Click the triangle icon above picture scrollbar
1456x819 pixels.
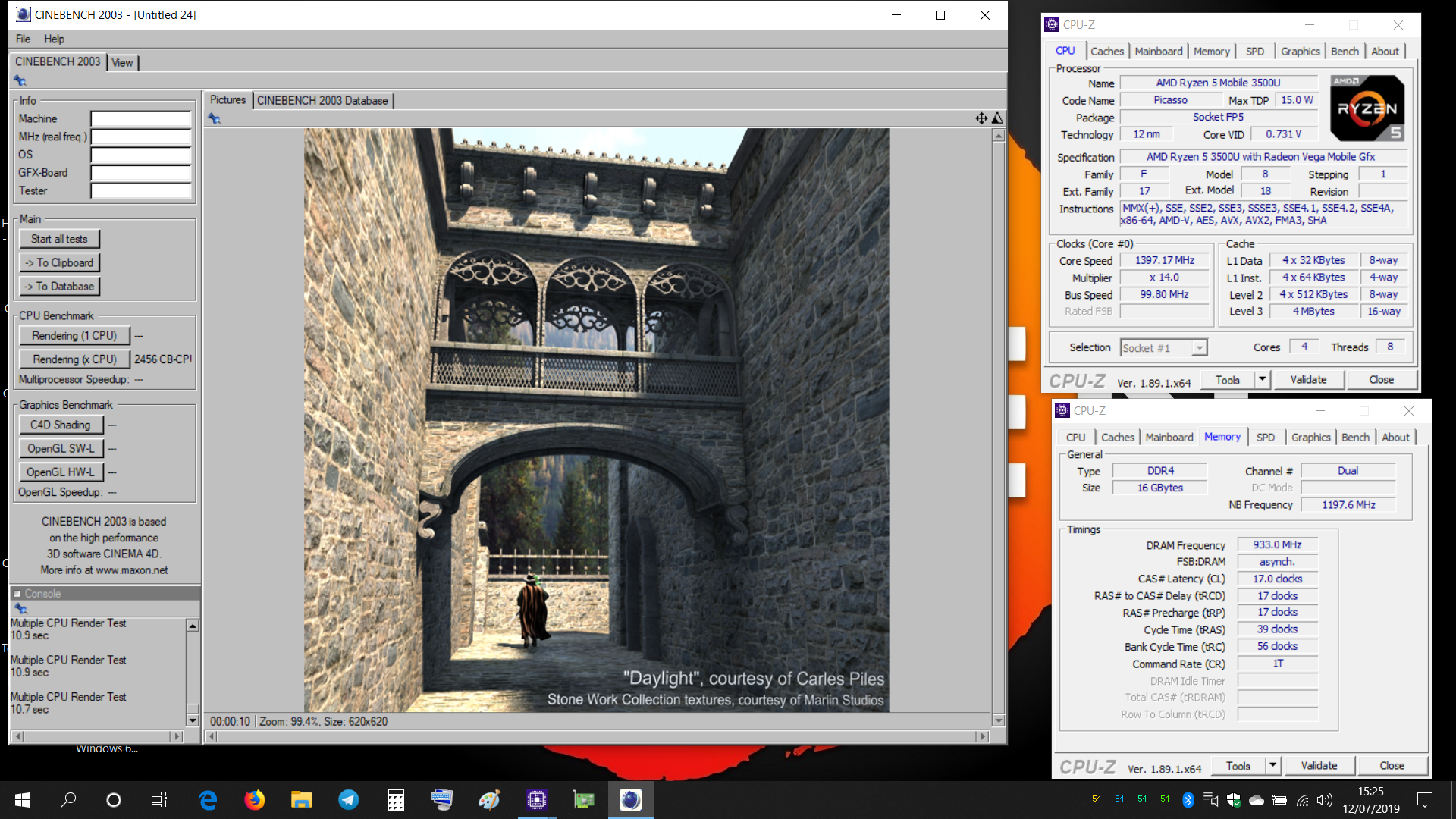[997, 118]
